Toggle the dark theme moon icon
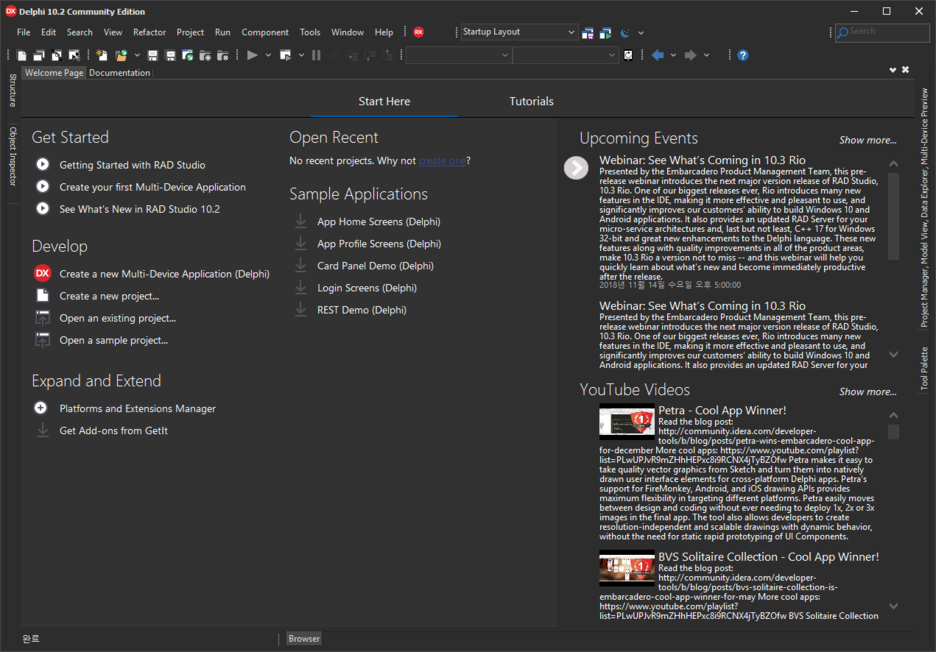Screen dimensions: 936x652 click(625, 33)
